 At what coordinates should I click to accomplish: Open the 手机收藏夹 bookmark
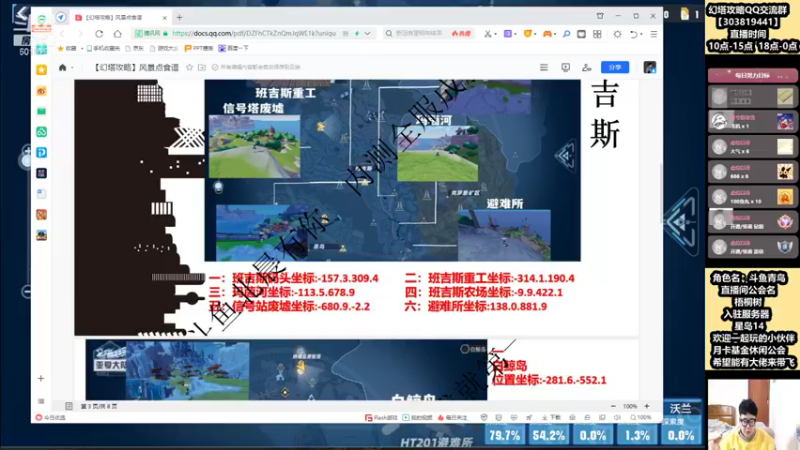point(103,48)
